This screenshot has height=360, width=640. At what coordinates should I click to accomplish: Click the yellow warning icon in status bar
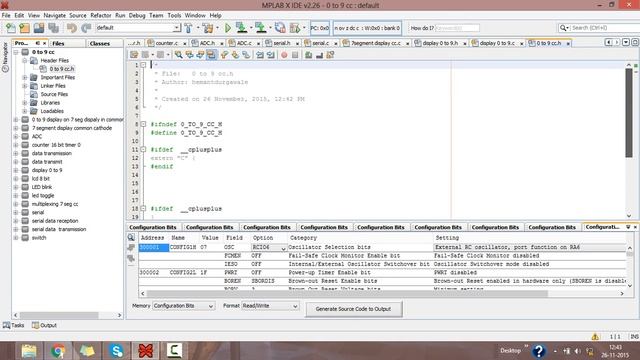(x=595, y=337)
